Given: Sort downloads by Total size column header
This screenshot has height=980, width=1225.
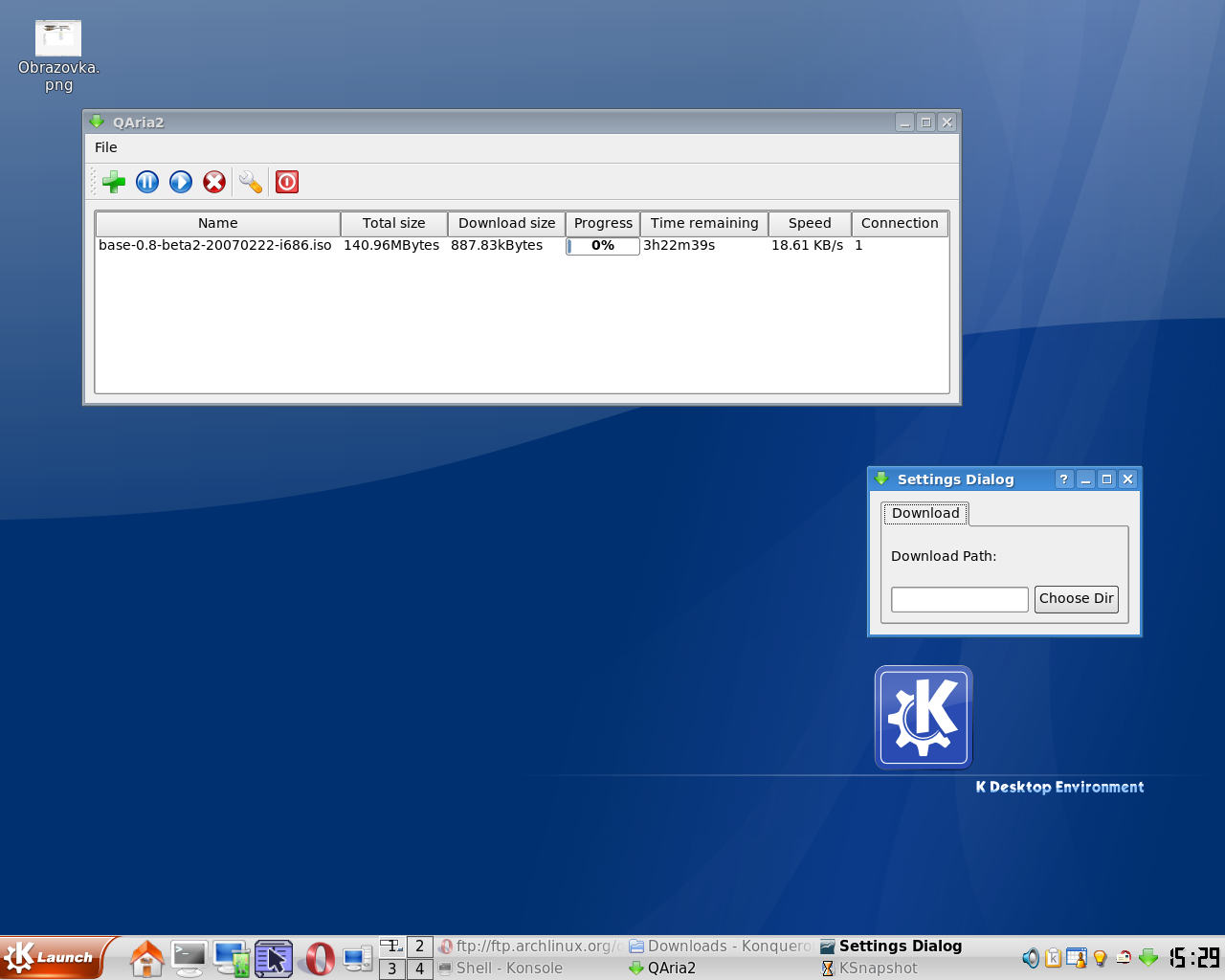Looking at the screenshot, I should tap(394, 223).
